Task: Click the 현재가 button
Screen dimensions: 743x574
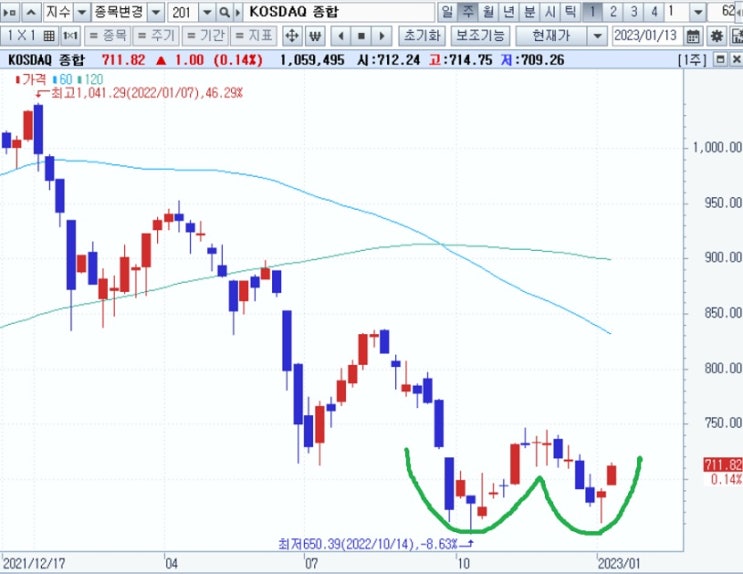Action: click(551, 36)
